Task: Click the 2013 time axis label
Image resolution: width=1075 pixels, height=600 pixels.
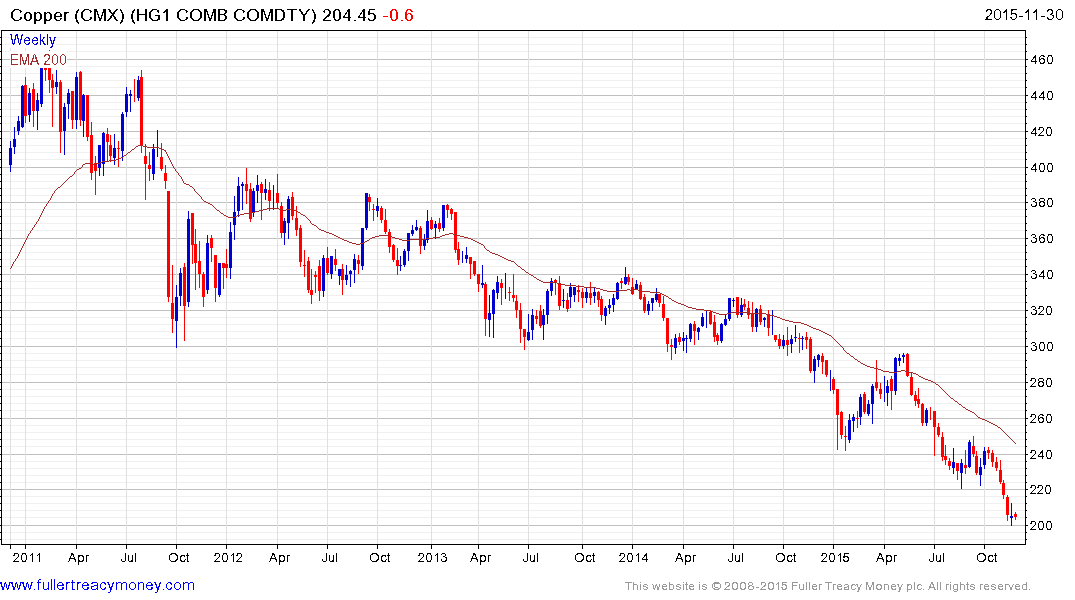Action: point(432,557)
